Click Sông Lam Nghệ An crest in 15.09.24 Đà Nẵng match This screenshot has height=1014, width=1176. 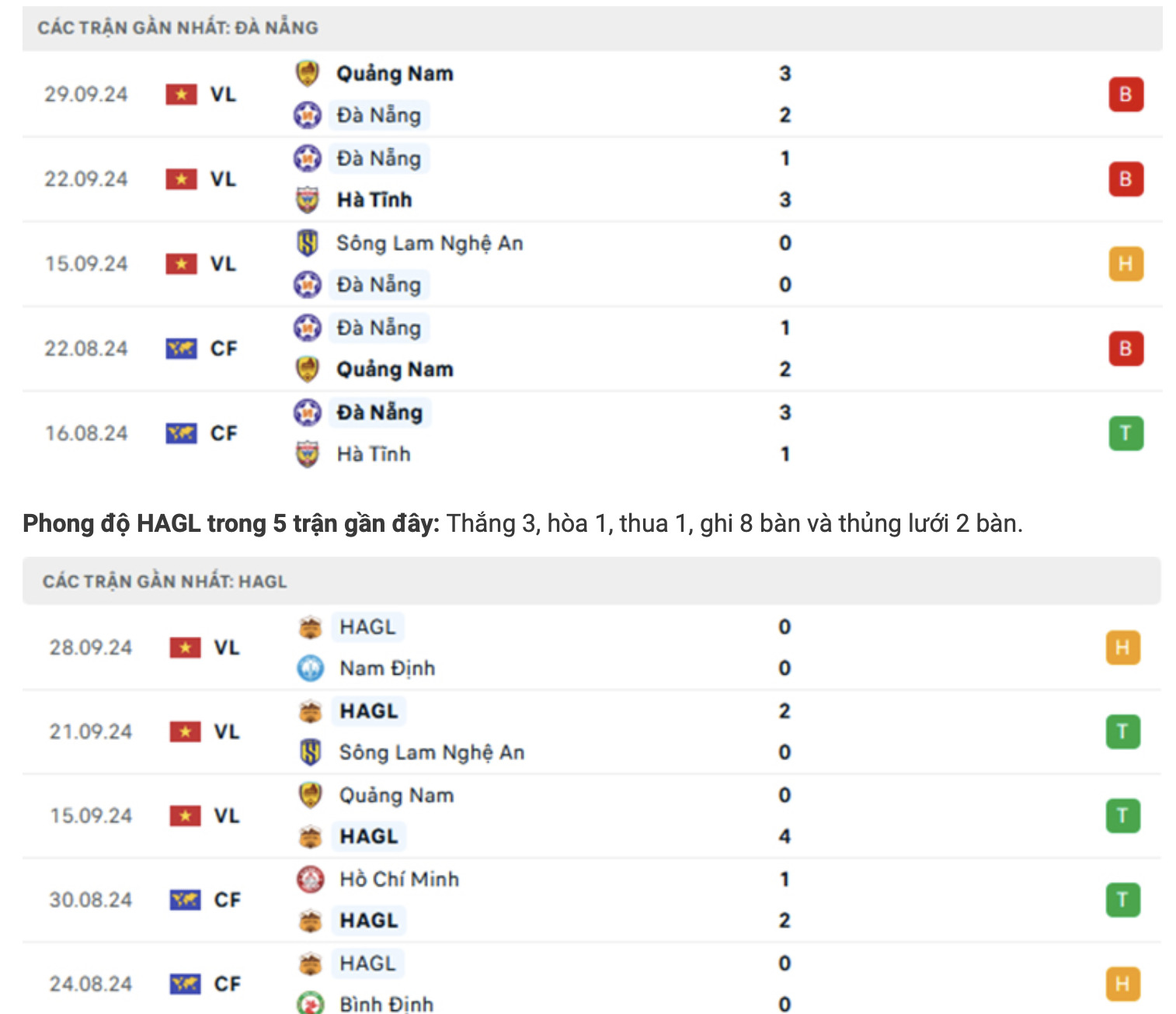[x=308, y=243]
